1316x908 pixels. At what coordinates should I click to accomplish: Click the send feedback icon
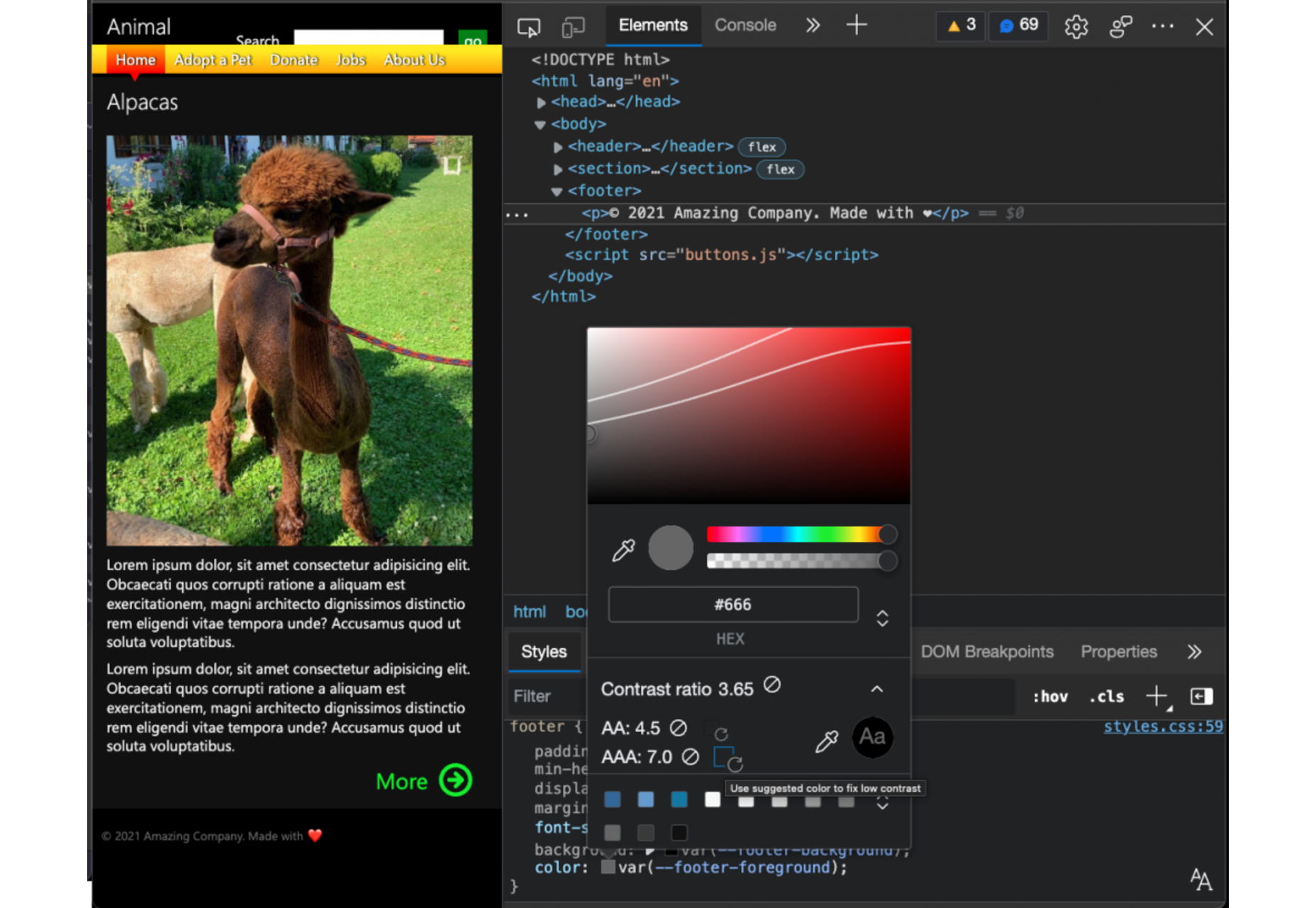click(1121, 27)
